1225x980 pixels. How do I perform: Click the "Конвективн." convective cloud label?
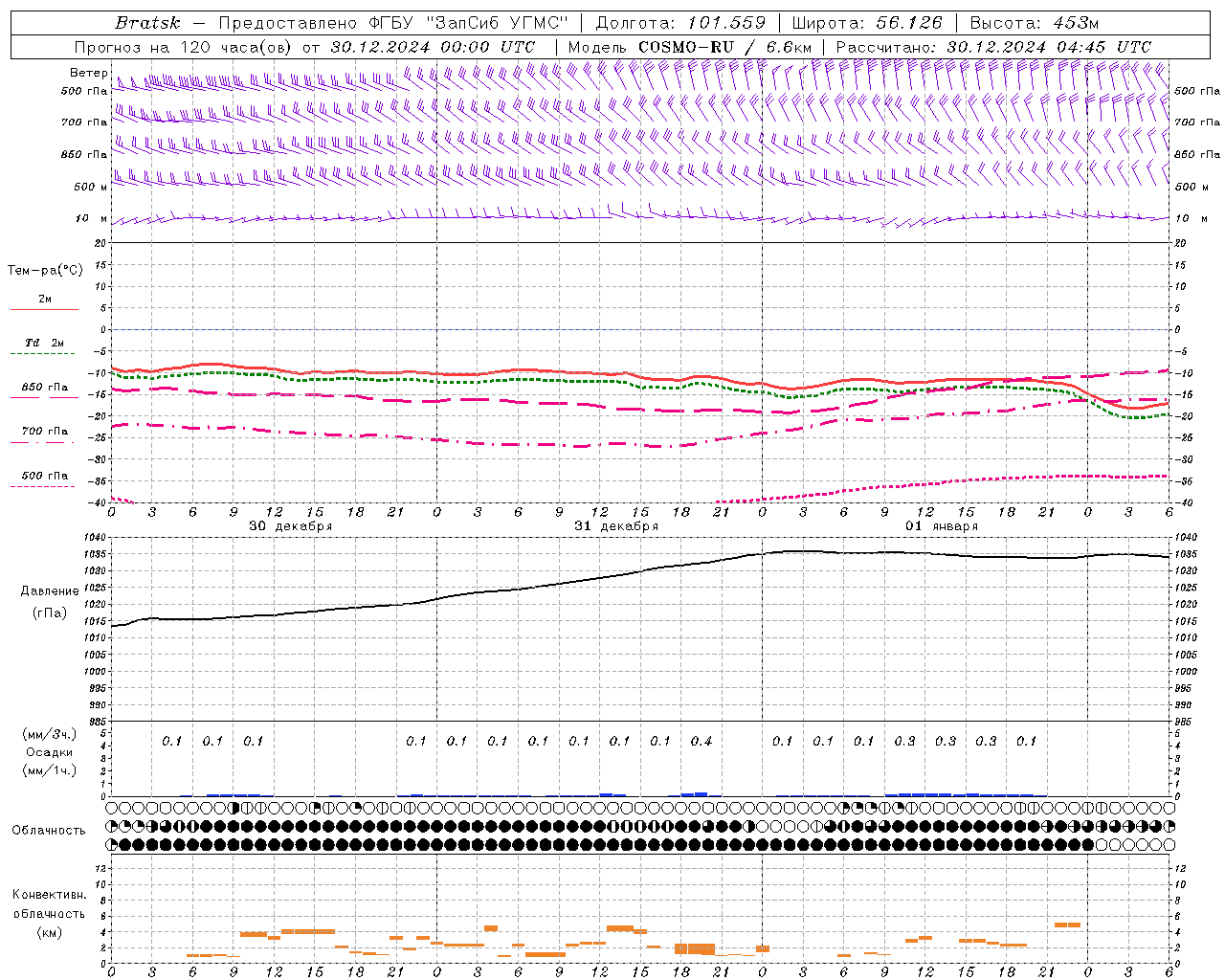point(49,896)
